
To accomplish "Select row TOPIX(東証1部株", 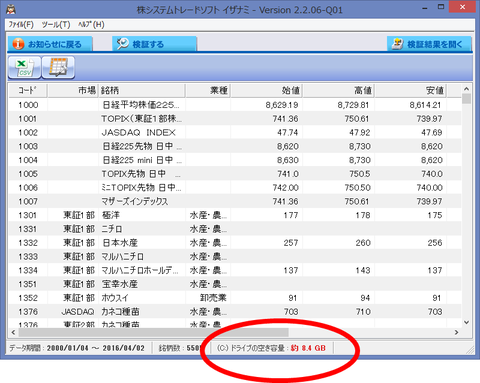I will [x=235, y=119].
